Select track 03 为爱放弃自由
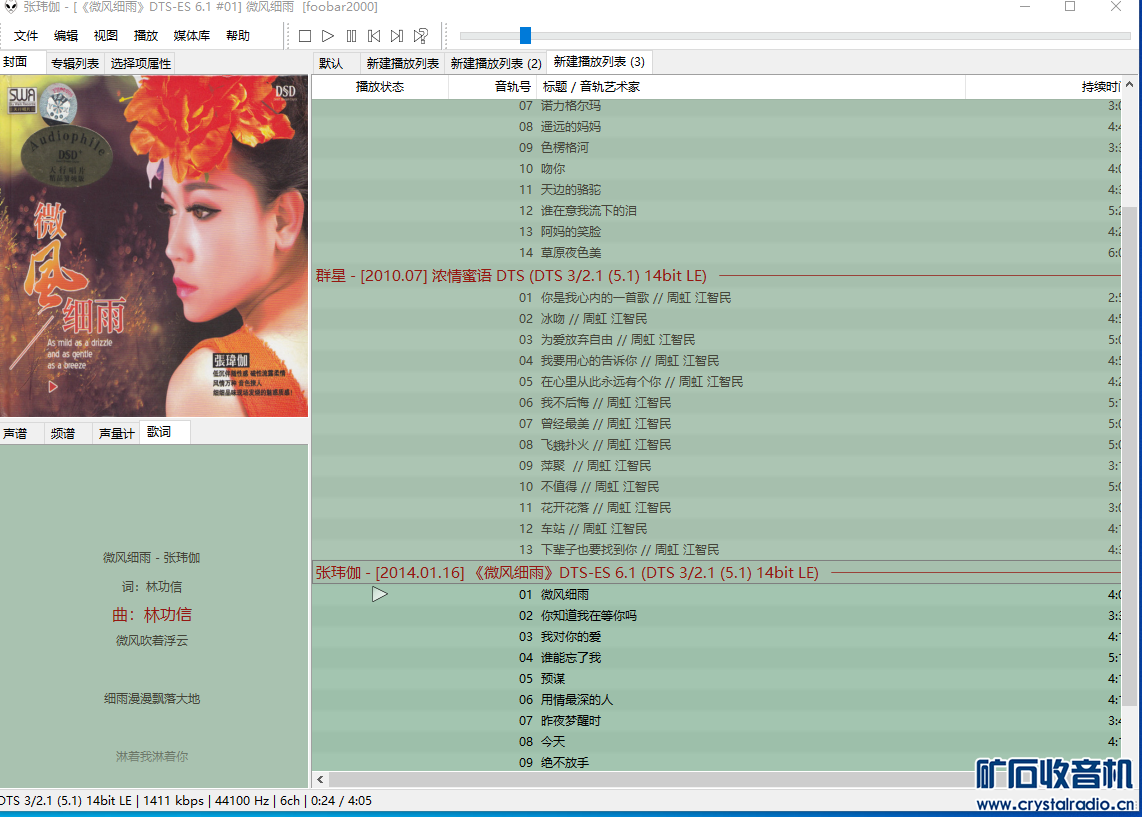The width and height of the screenshot is (1142, 817). click(x=717, y=340)
